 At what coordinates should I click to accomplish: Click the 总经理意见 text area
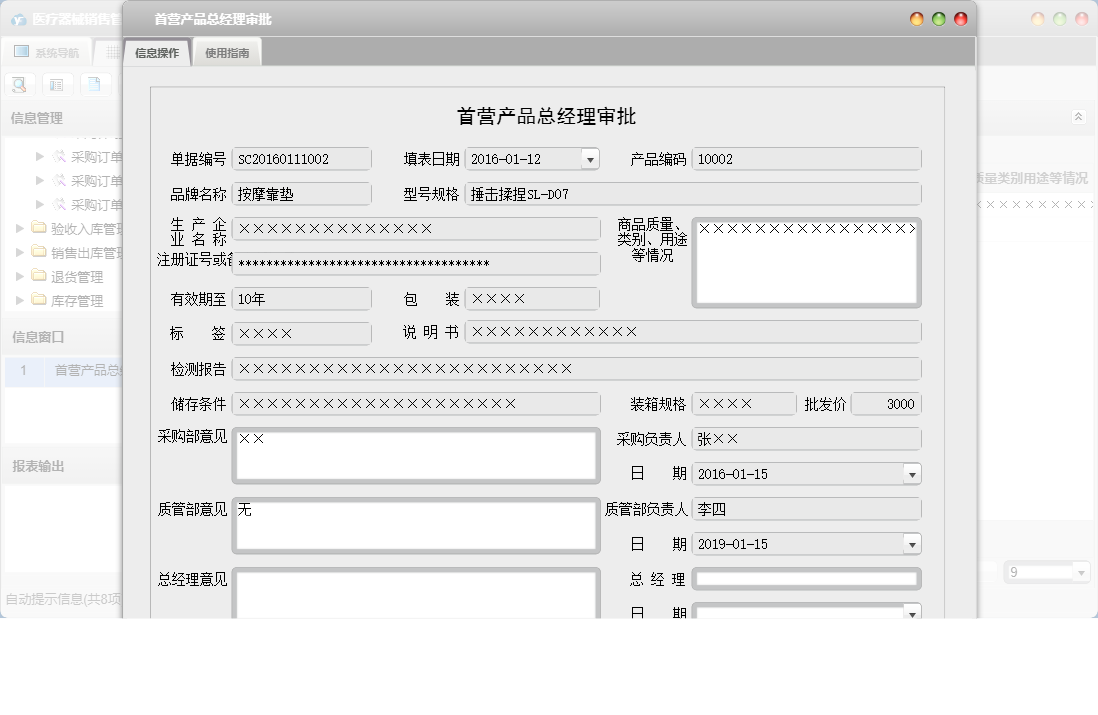pos(416,594)
